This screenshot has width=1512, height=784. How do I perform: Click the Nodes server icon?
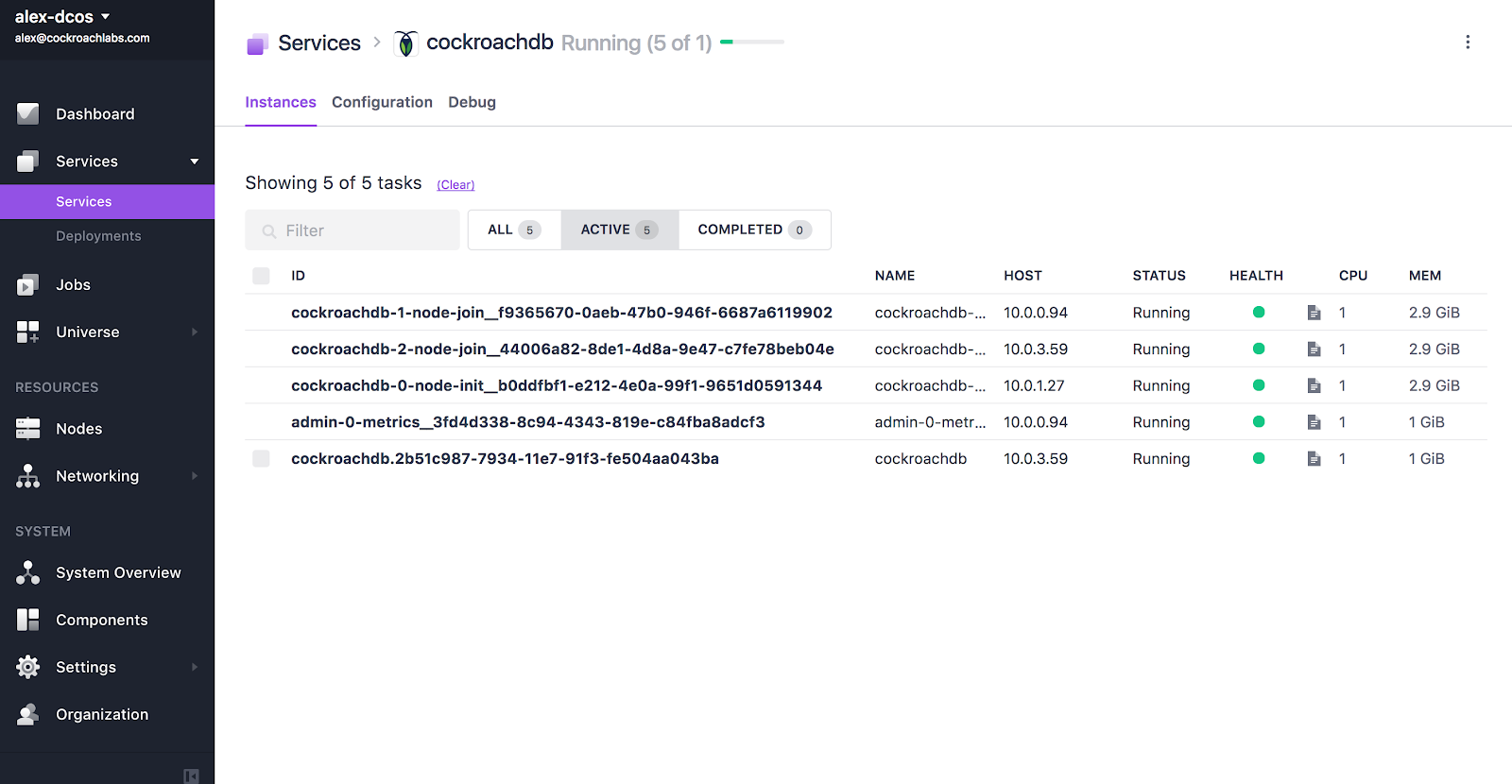28,429
